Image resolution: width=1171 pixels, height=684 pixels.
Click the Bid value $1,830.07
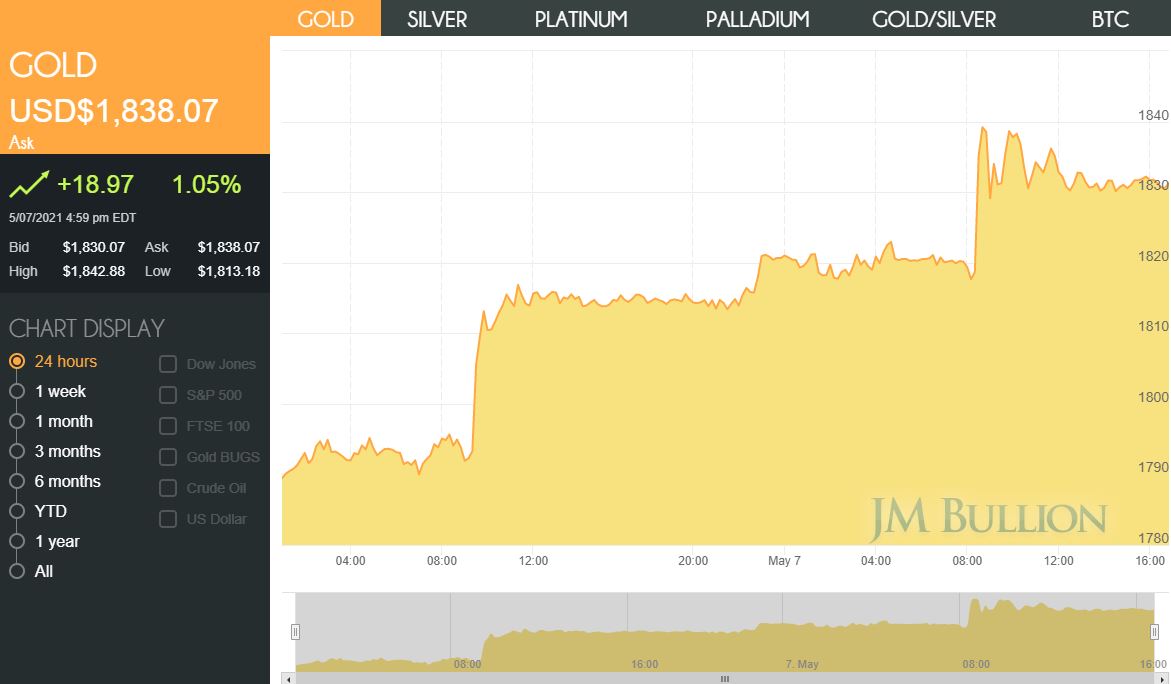(93, 247)
